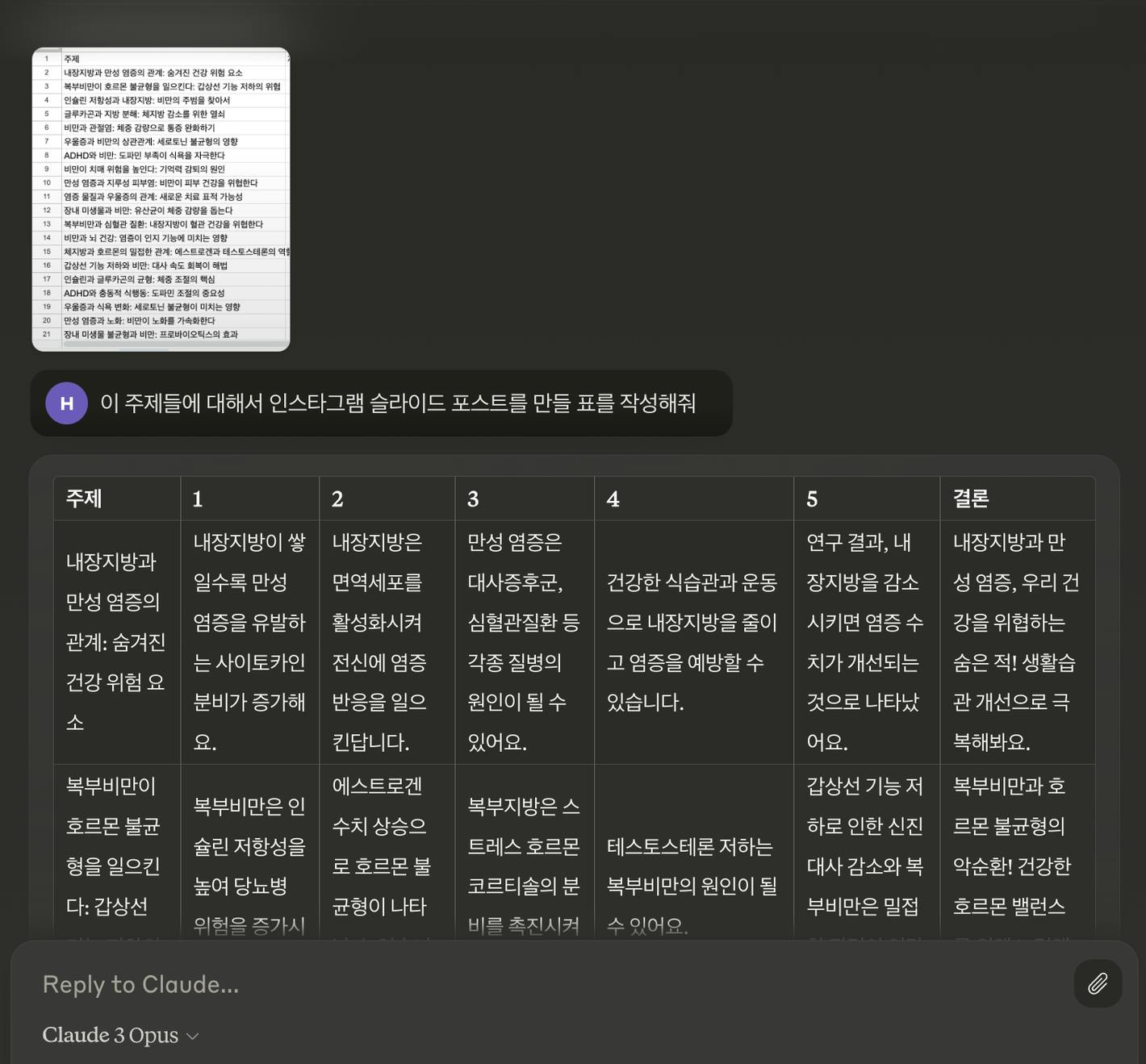Open the Claude 3 Opus model dropdown
Viewport: 1146px width, 1064px height.
click(120, 1035)
